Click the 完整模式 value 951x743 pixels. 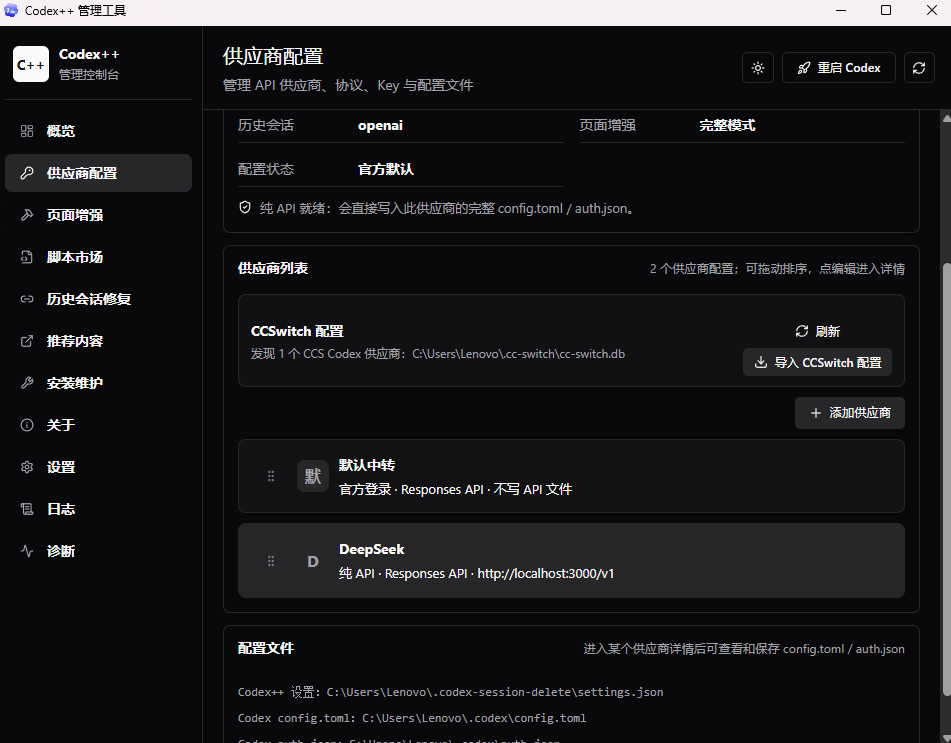[727, 126]
